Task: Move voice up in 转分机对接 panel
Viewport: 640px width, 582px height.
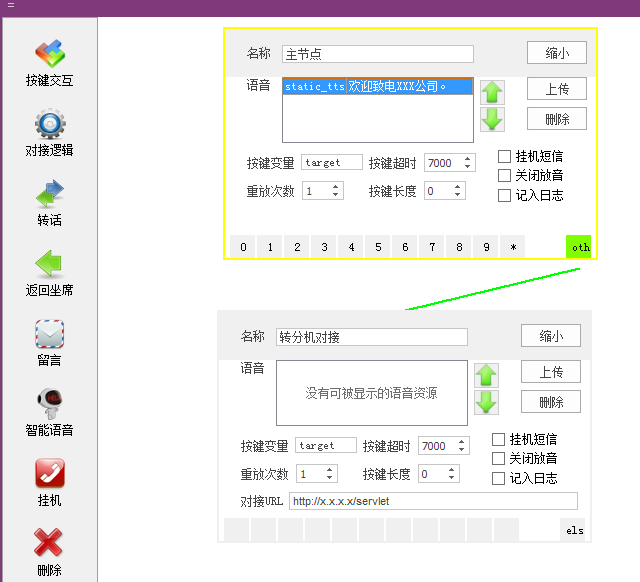Action: click(x=486, y=375)
